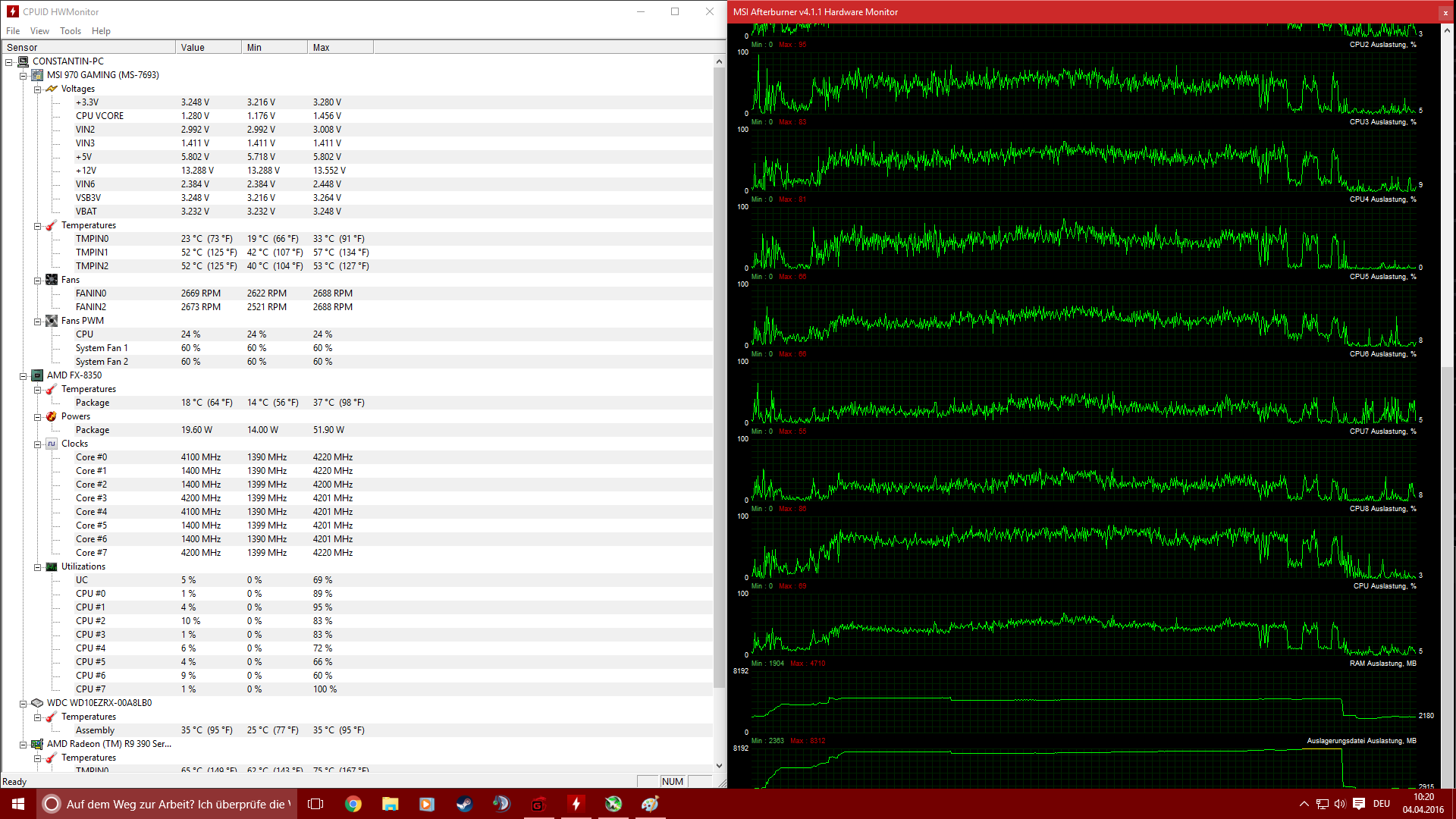Open TeamSpeak from the taskbar
This screenshot has width=1456, height=819.
pyautogui.click(x=501, y=804)
